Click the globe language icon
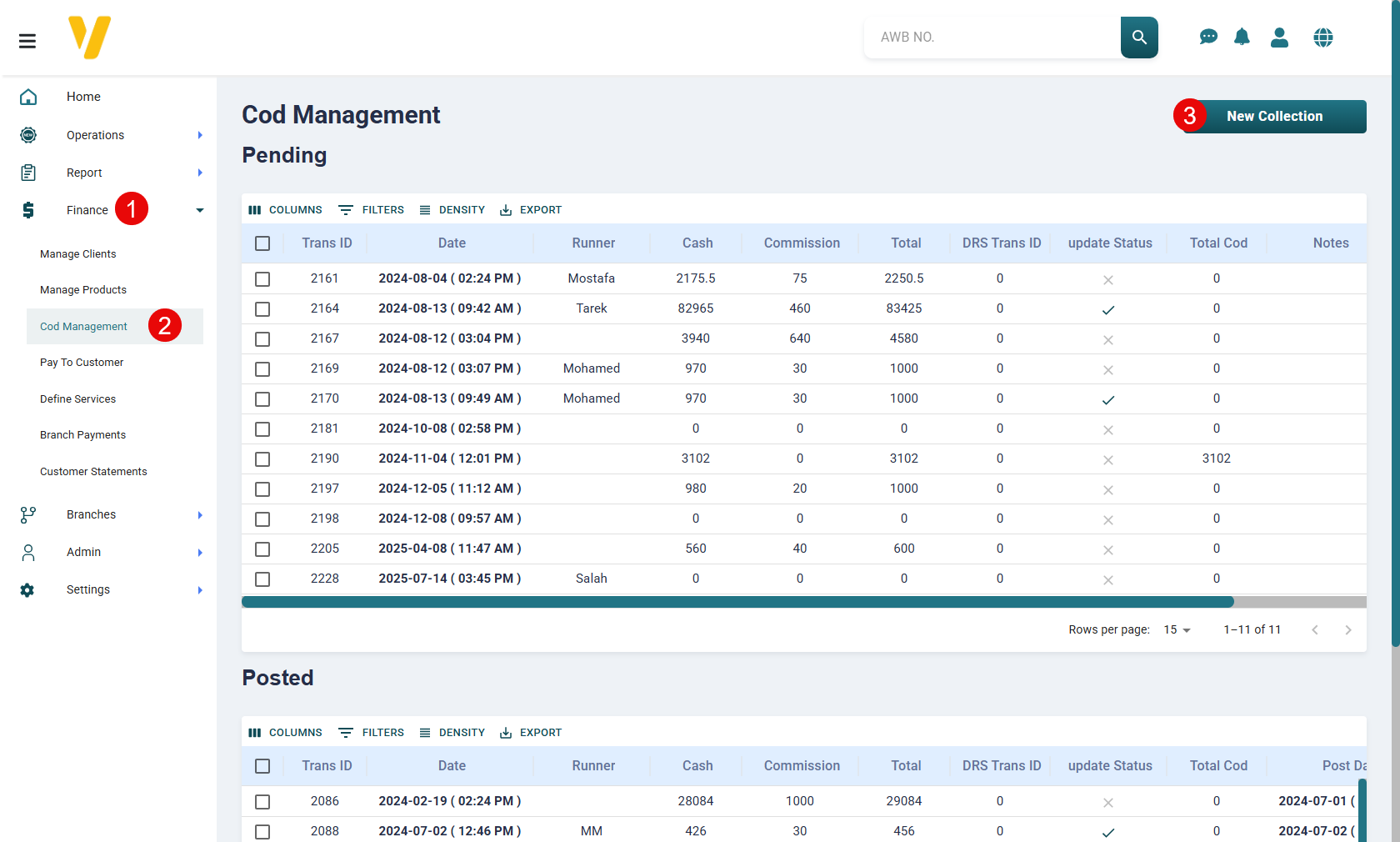Screen dimensions: 1400x842 (x=1322, y=38)
